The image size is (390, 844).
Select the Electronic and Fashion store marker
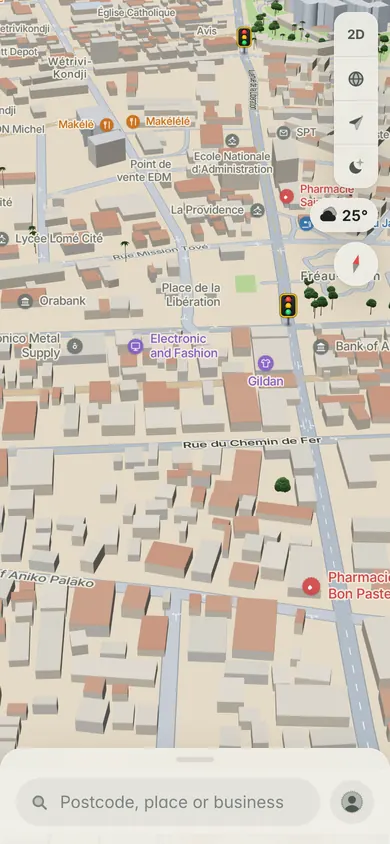(135, 346)
